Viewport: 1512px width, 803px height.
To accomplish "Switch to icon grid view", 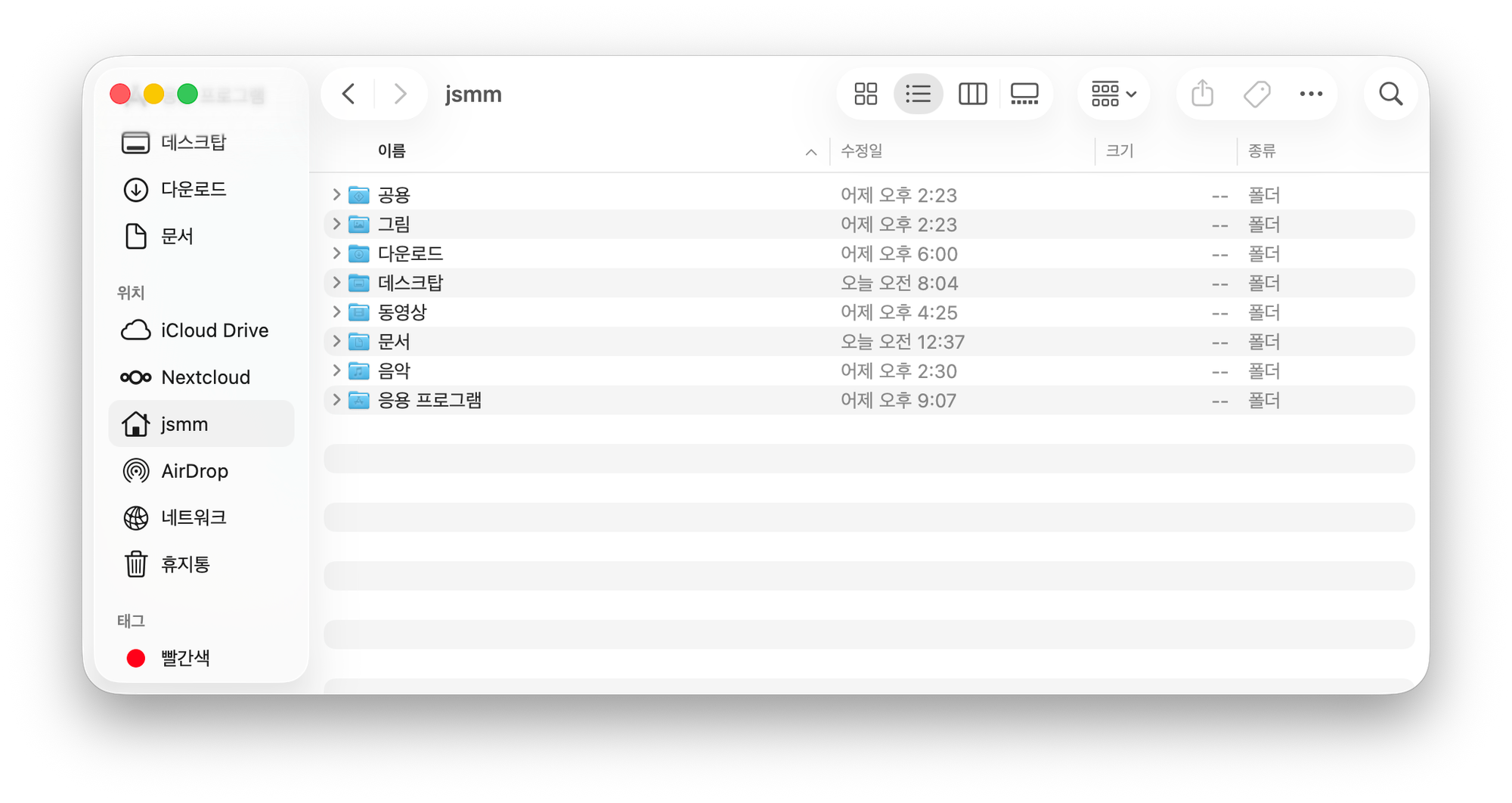I will [866, 94].
